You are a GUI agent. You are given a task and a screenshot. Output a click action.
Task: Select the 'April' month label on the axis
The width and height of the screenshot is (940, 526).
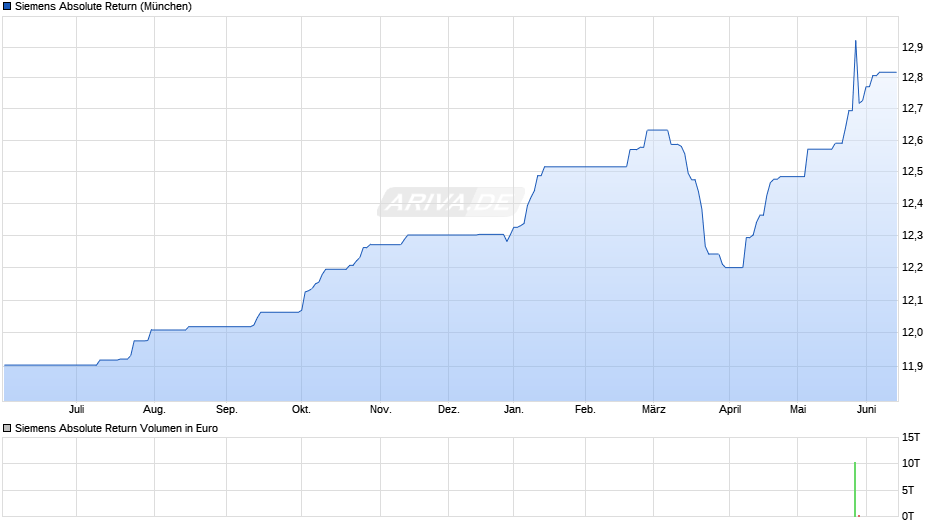click(x=730, y=410)
